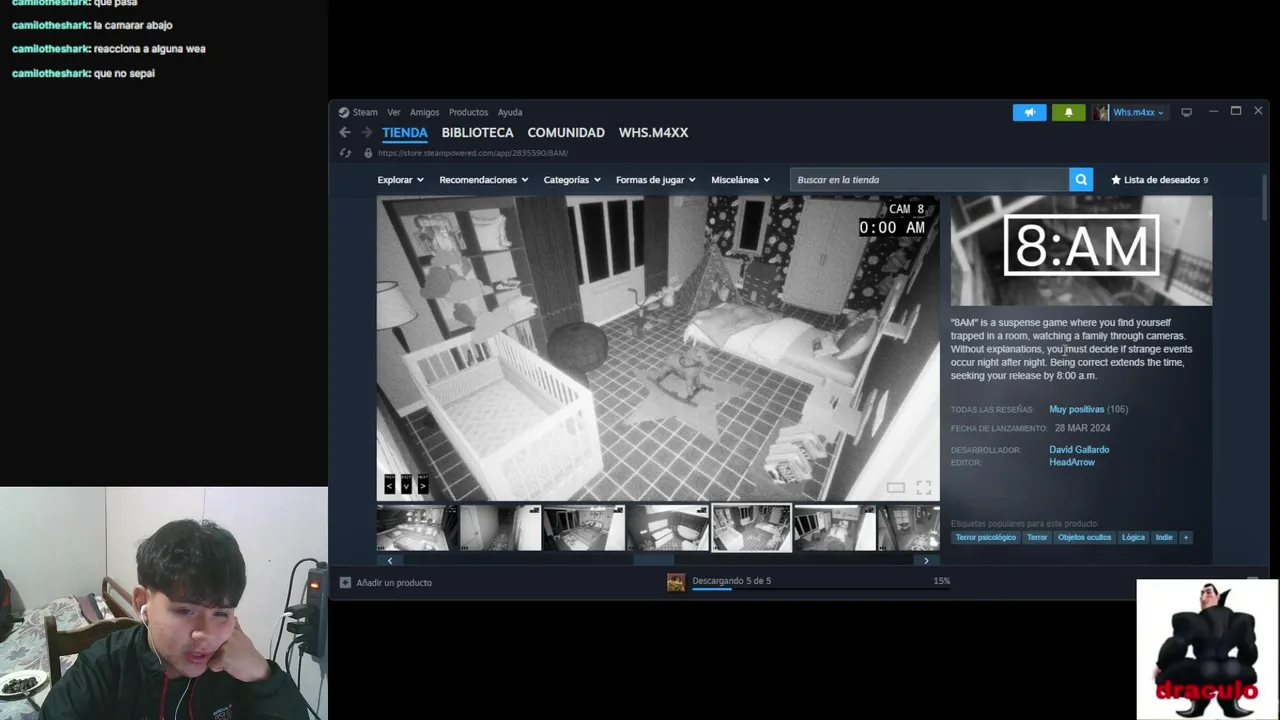1280x720 pixels.
Task: Add more tags with the plus button
Action: click(x=1186, y=537)
